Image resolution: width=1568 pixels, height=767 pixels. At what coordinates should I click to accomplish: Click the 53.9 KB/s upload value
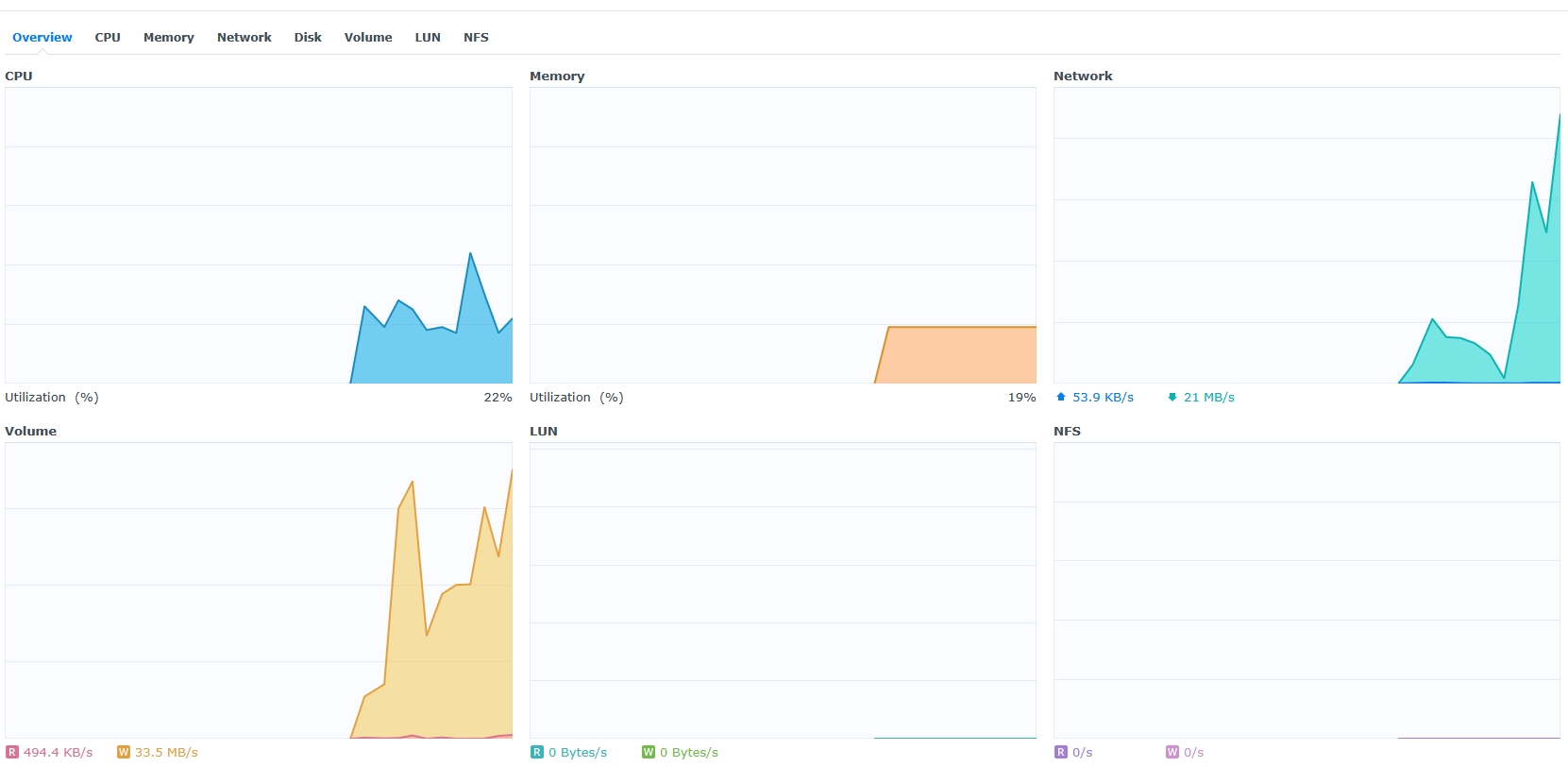(x=1103, y=398)
